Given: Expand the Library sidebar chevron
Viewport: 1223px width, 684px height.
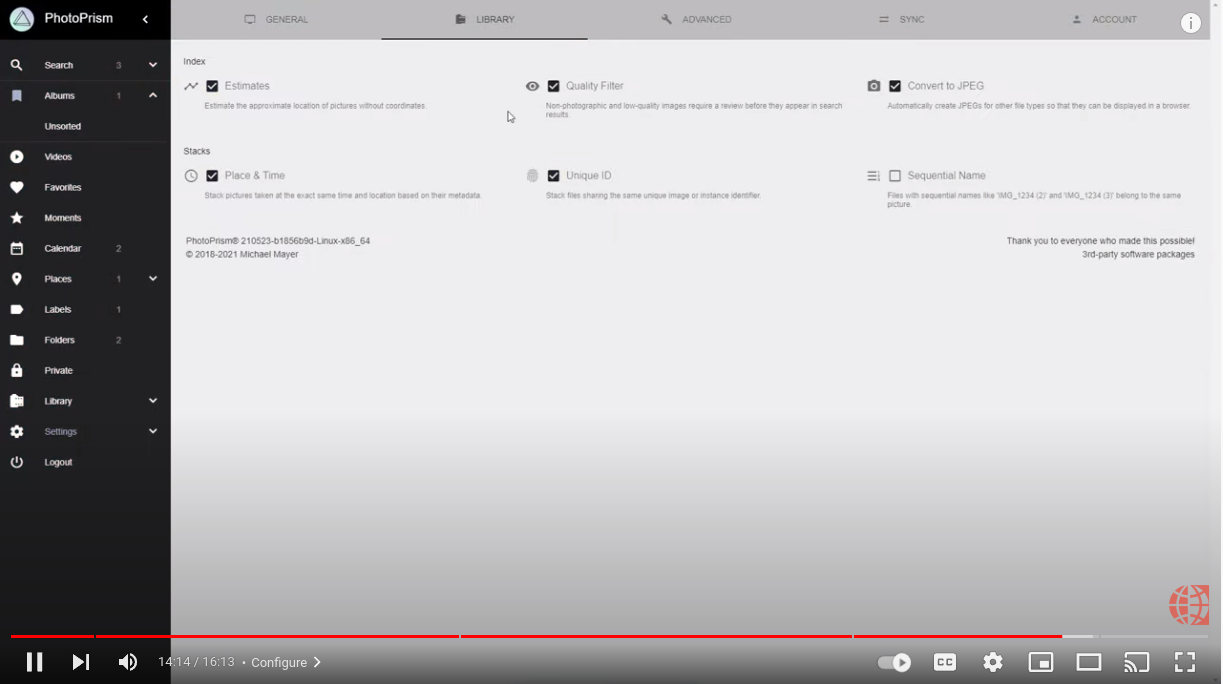Looking at the screenshot, I should coord(153,401).
